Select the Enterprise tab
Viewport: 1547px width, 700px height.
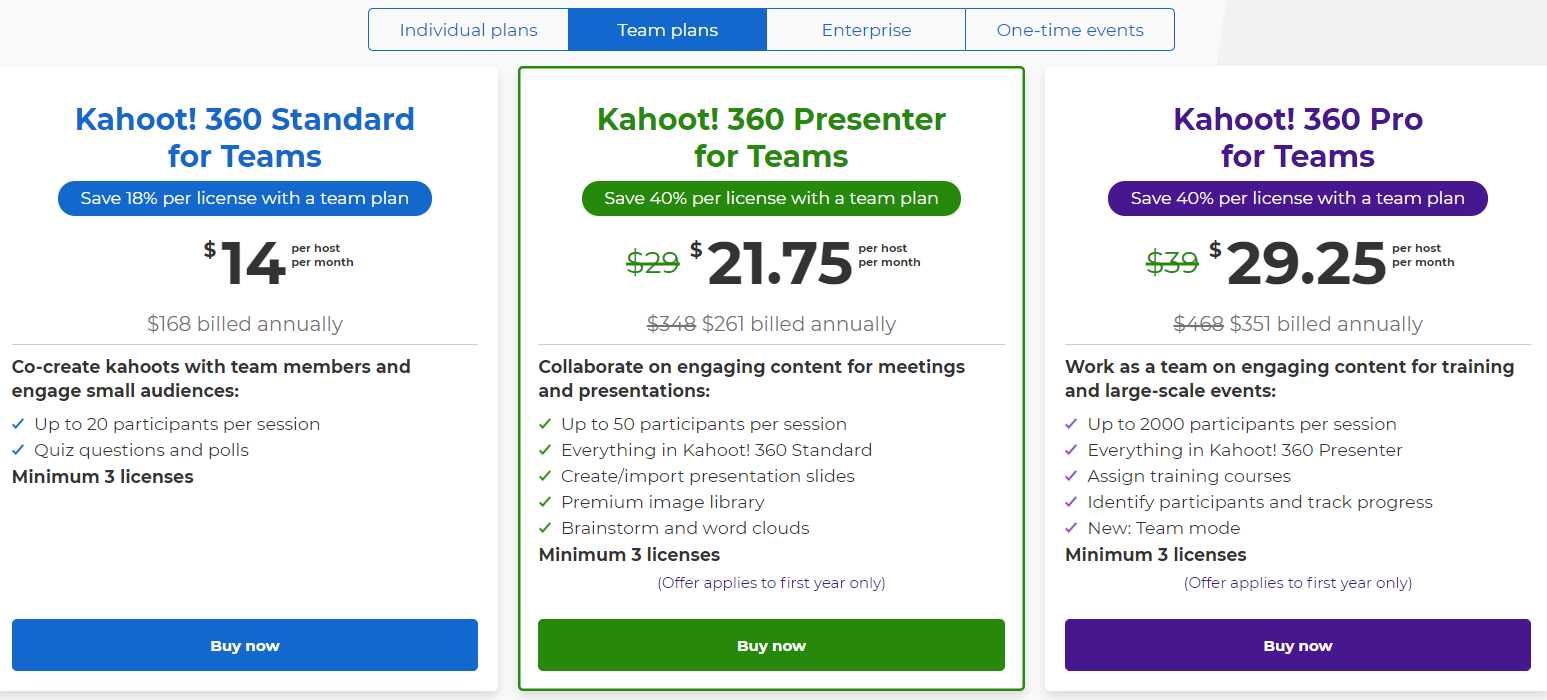(x=866, y=30)
